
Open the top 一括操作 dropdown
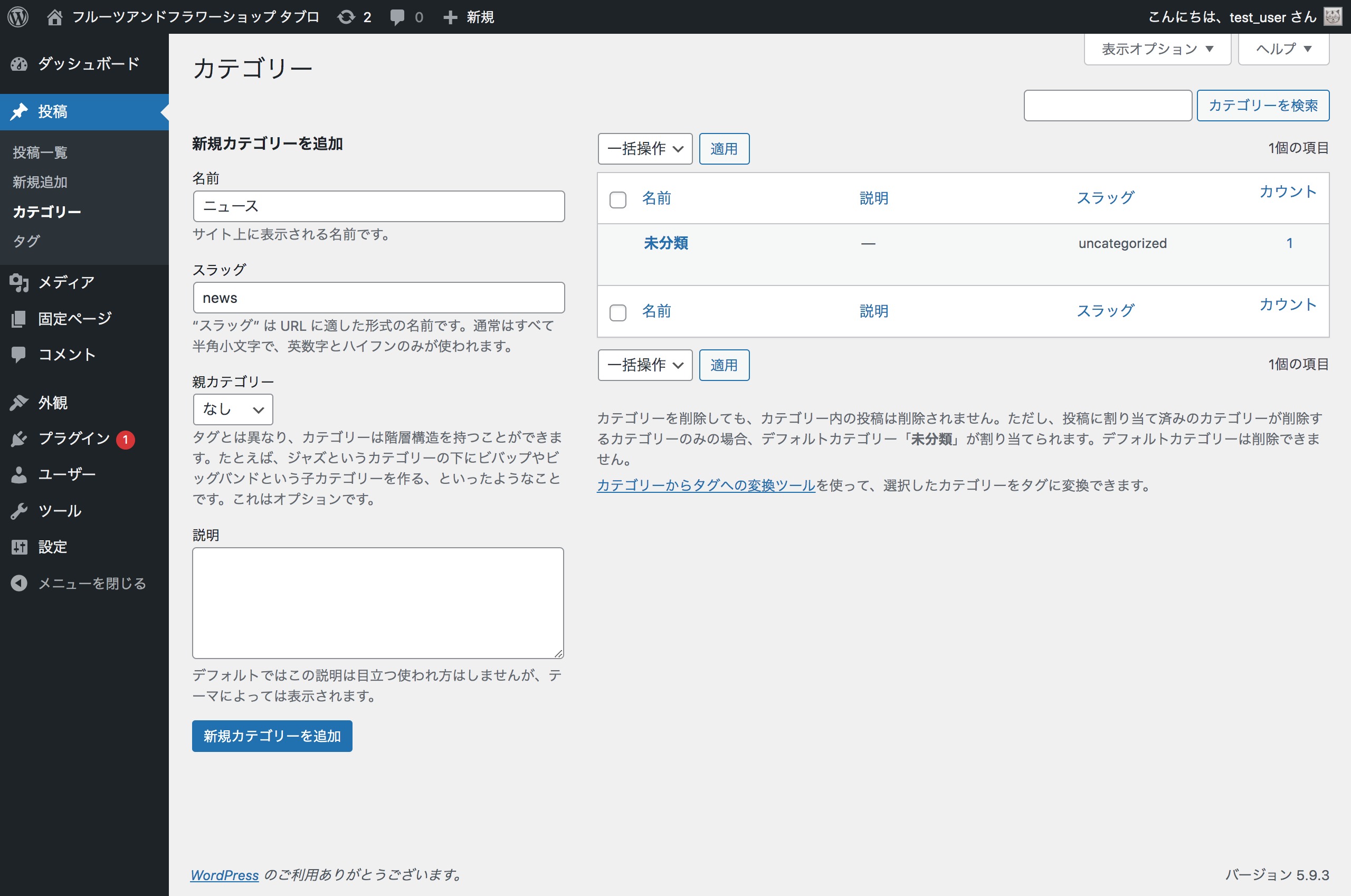645,149
